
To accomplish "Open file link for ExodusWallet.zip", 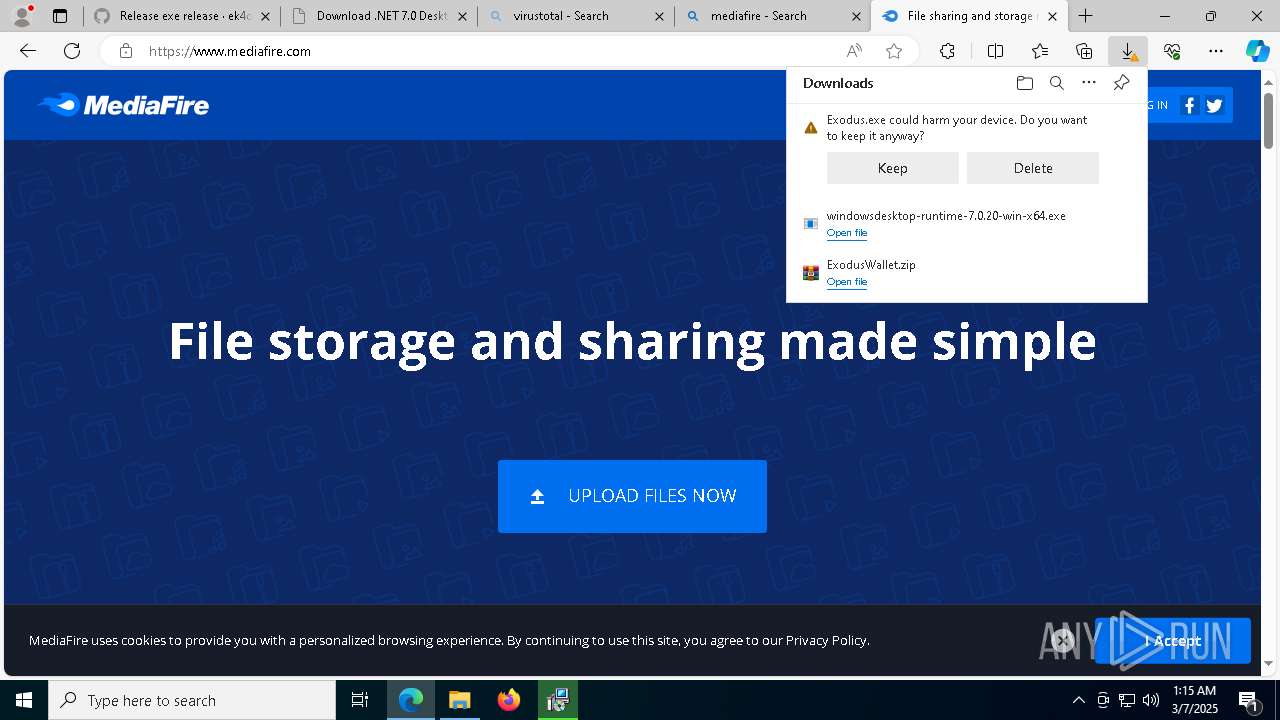I will (847, 282).
